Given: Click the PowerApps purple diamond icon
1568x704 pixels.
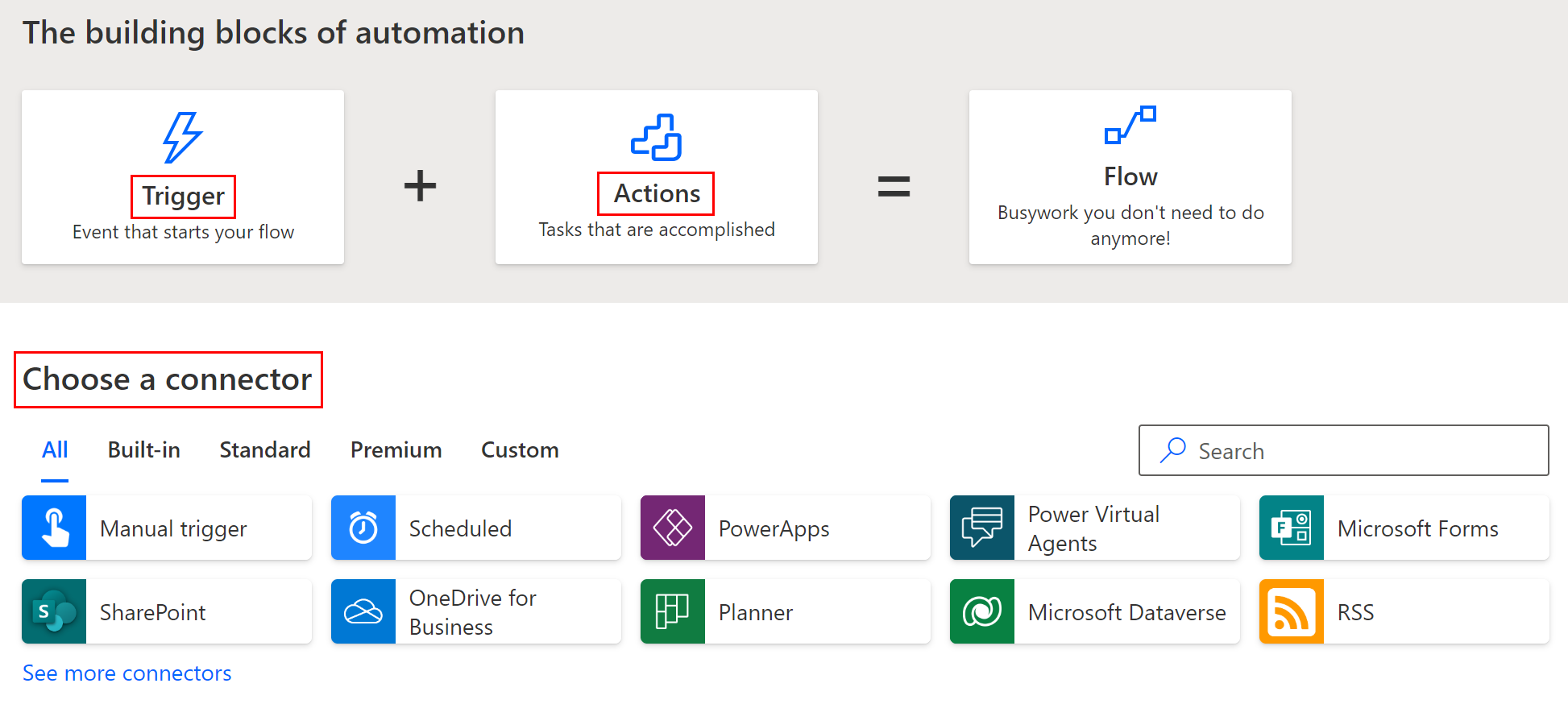Looking at the screenshot, I should click(673, 528).
